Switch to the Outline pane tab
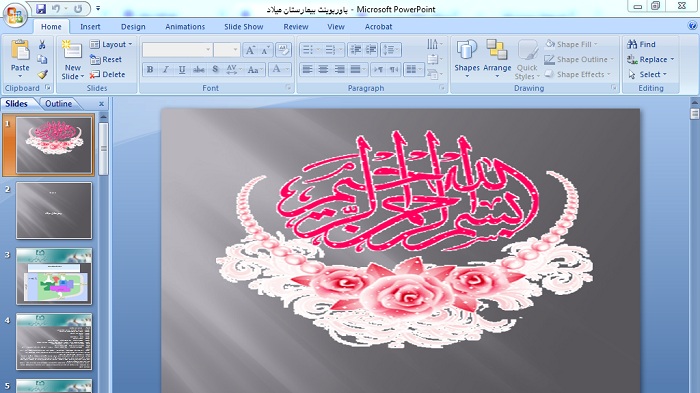Viewport: 700px width, 393px height. coord(58,104)
